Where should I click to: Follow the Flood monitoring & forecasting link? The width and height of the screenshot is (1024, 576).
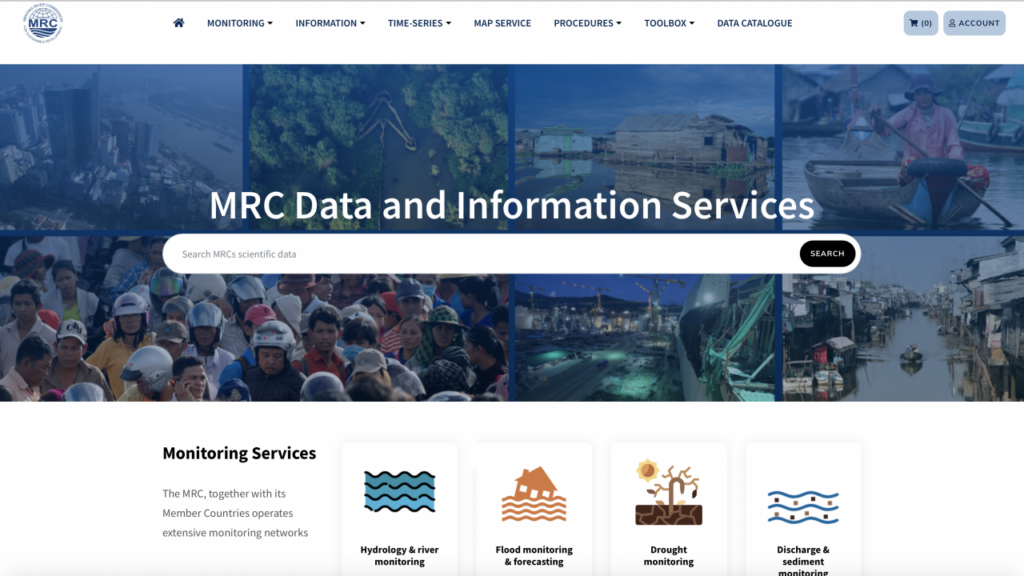click(534, 556)
